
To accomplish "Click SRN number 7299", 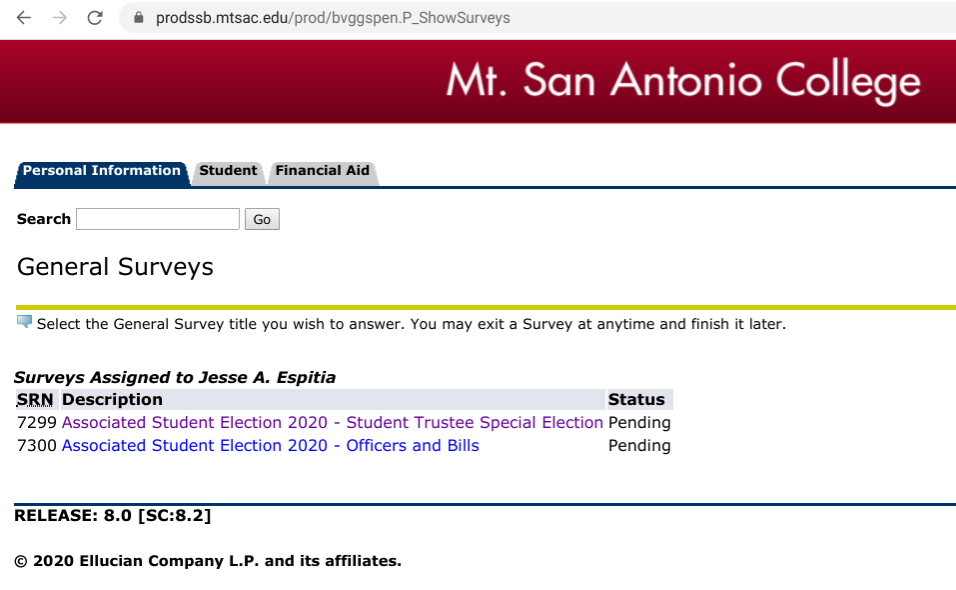I will [37, 422].
